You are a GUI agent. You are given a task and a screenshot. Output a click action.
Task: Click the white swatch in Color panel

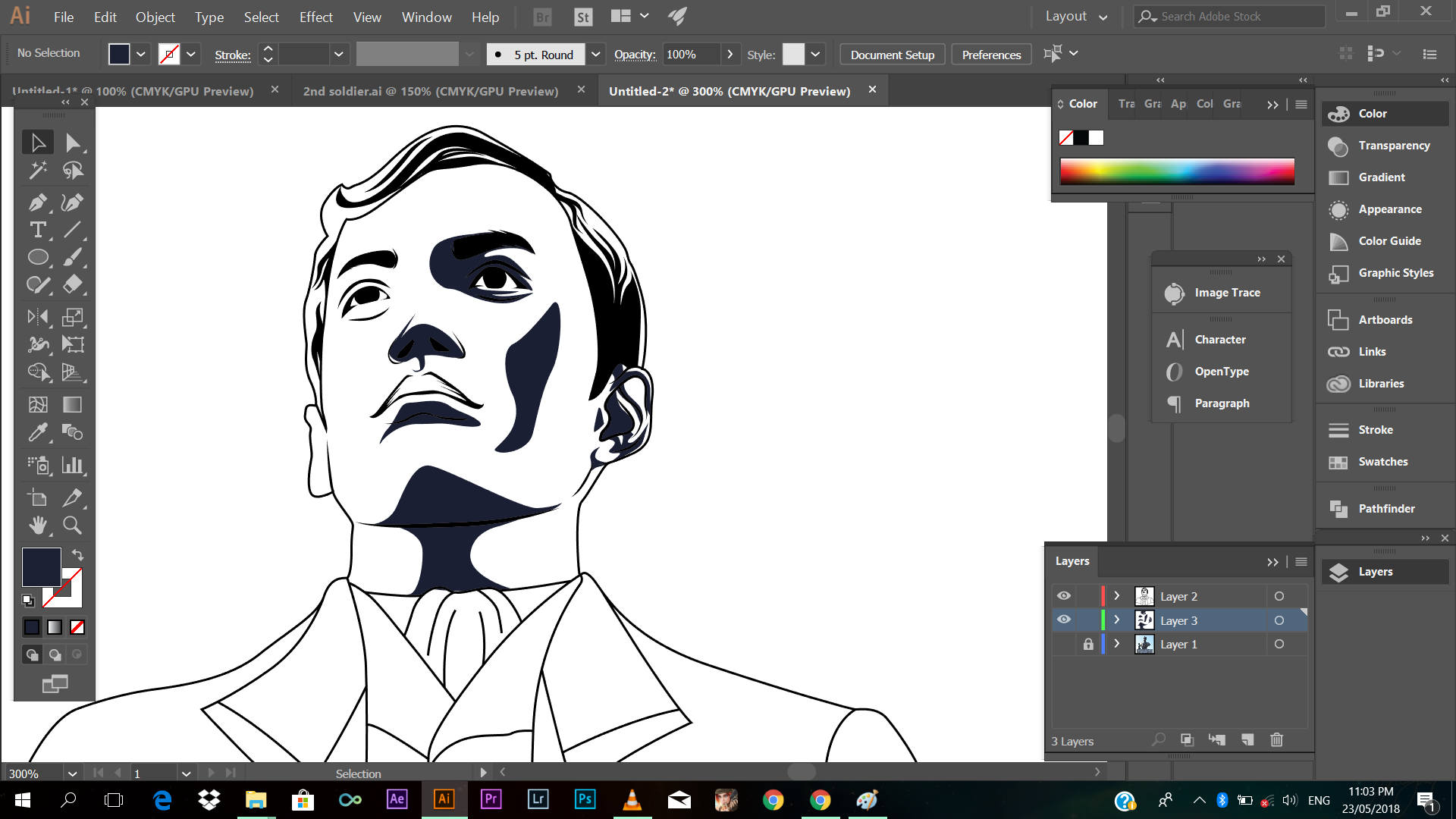pos(1096,138)
